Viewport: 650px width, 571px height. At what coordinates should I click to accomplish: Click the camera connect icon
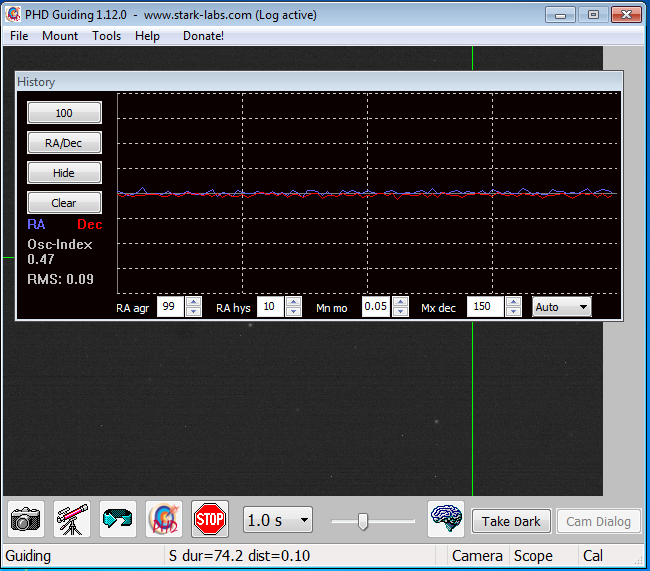pyautogui.click(x=26, y=519)
